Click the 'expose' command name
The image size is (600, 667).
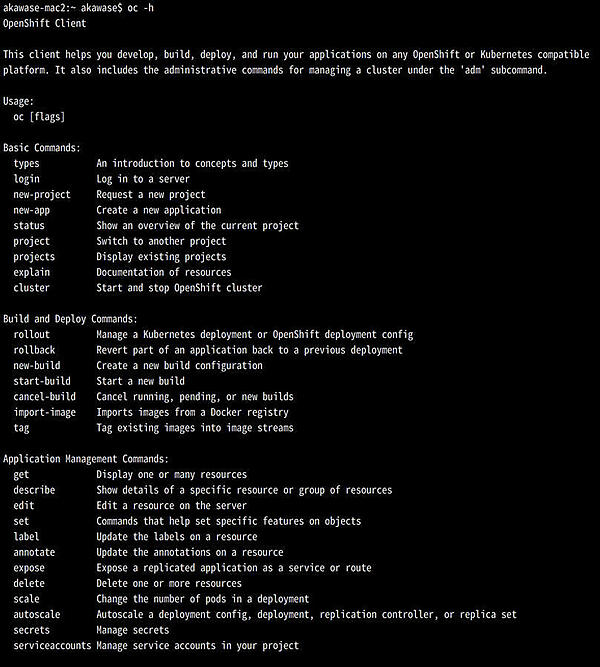(29, 568)
